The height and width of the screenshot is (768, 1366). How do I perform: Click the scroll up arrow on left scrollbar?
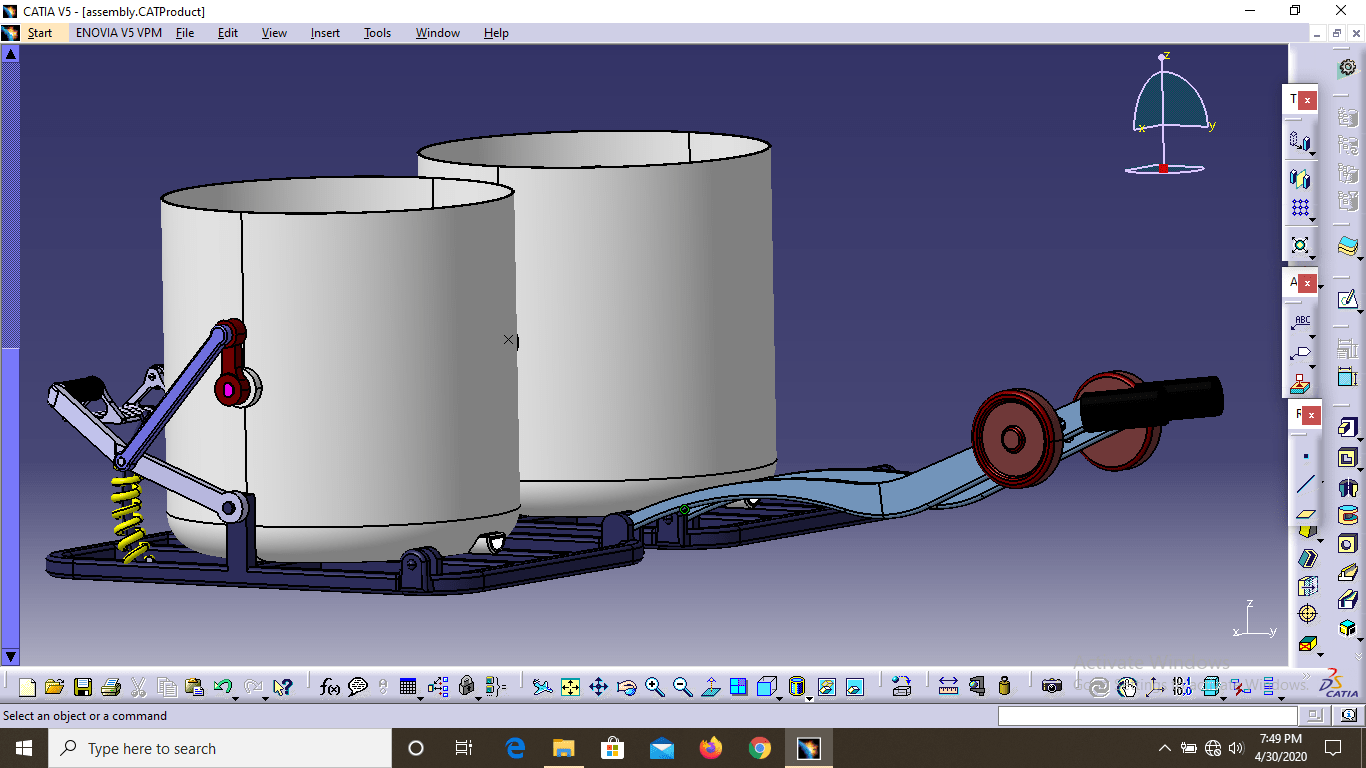click(11, 53)
